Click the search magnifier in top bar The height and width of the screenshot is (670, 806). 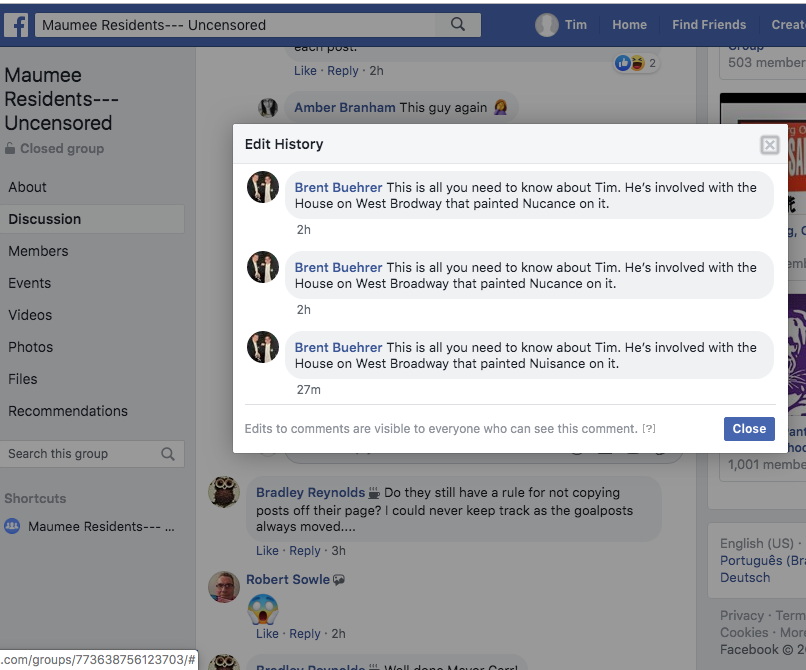coord(458,25)
